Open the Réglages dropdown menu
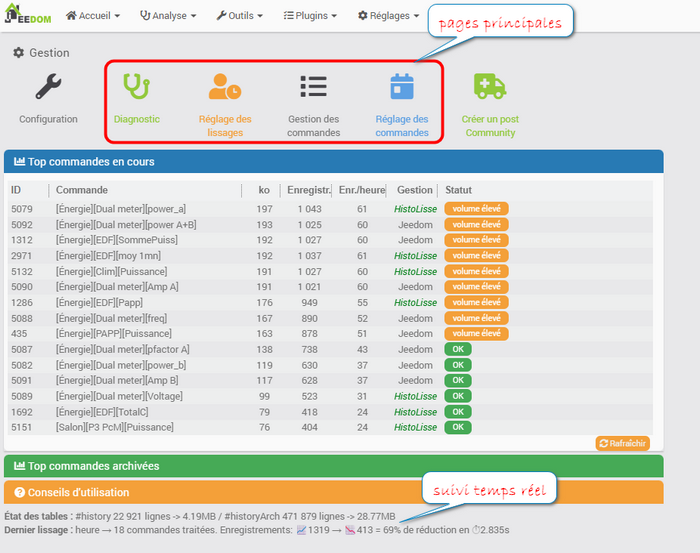 [x=389, y=16]
